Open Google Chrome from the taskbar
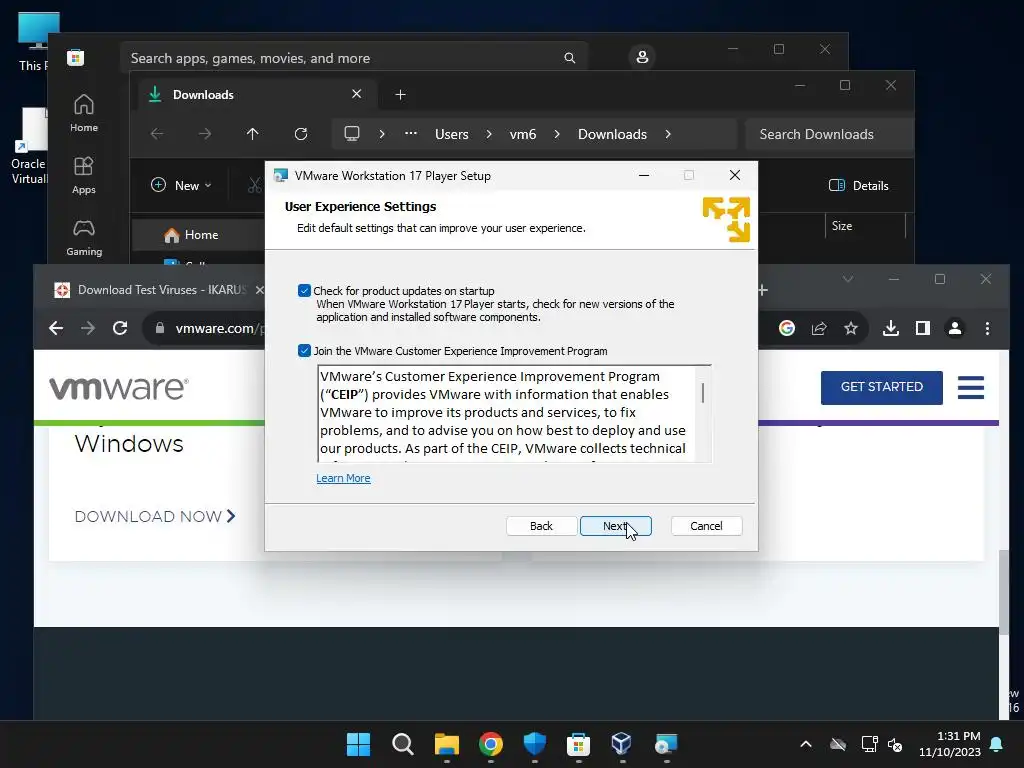Image resolution: width=1024 pixels, height=768 pixels. pos(490,744)
